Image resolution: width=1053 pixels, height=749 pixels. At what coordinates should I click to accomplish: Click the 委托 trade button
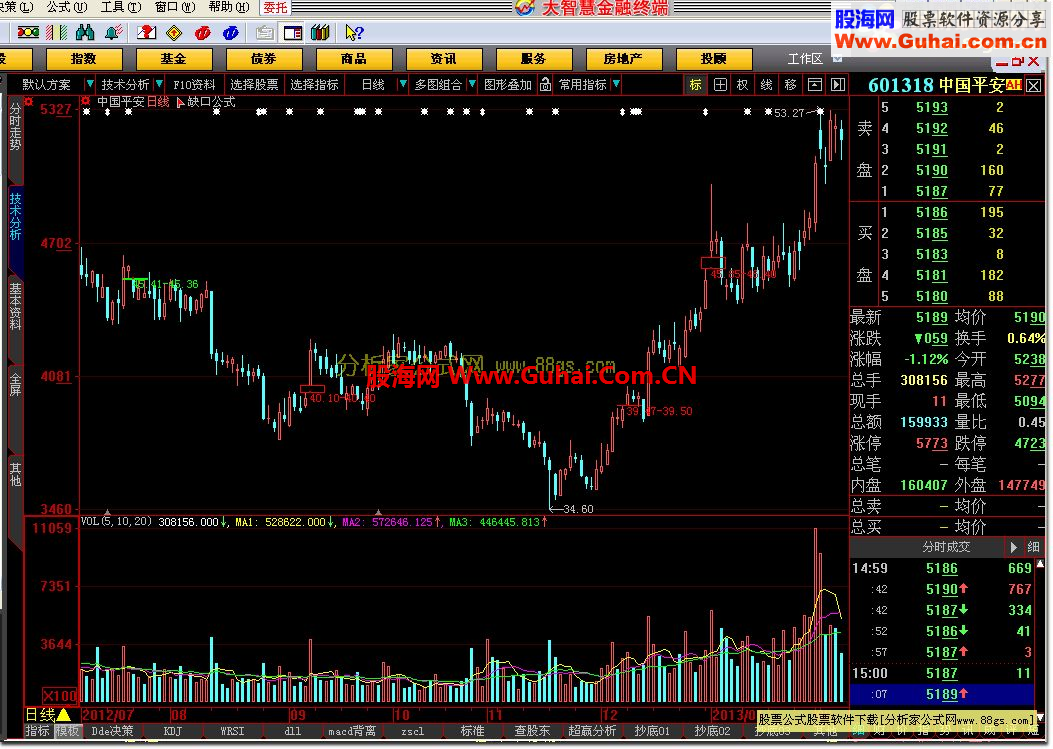[x=275, y=7]
